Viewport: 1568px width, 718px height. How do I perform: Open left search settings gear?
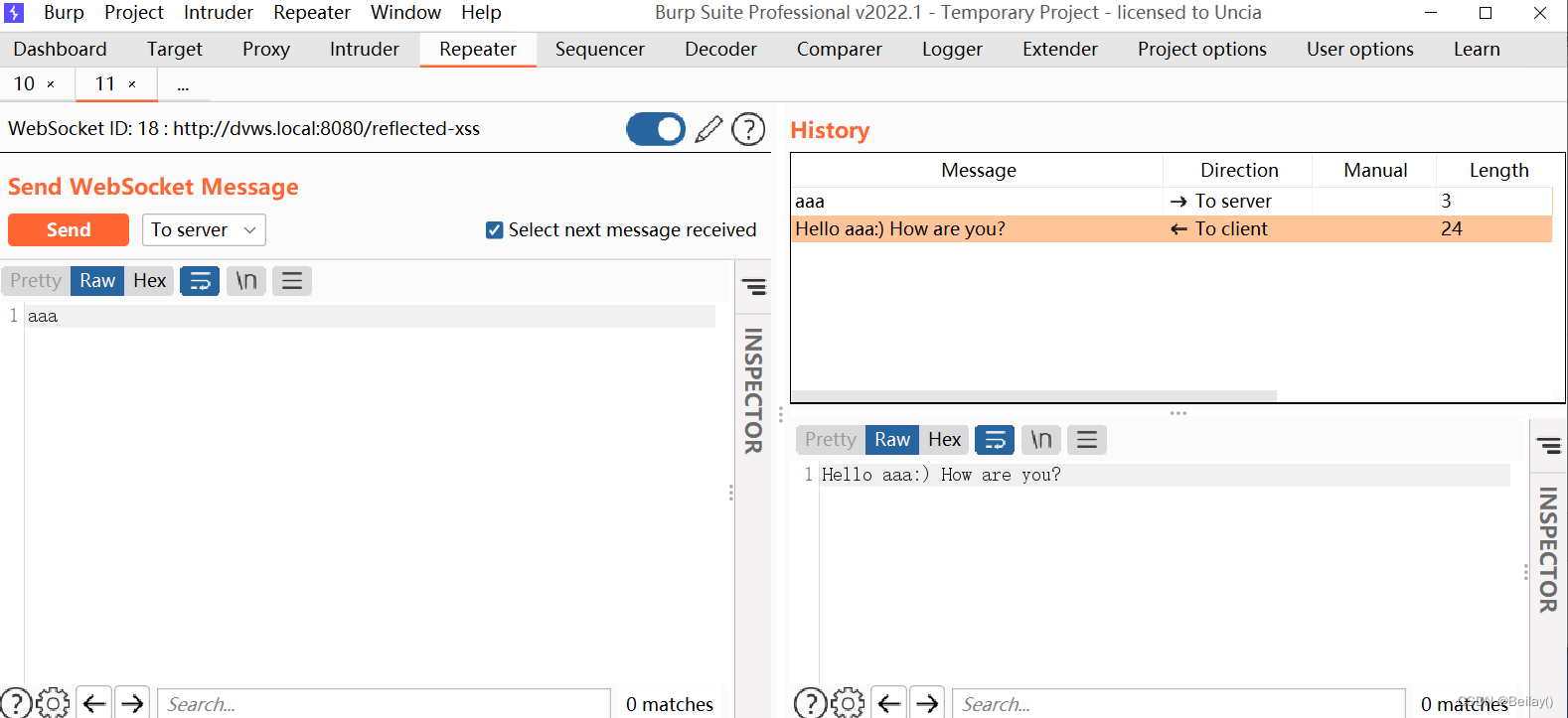tap(53, 703)
